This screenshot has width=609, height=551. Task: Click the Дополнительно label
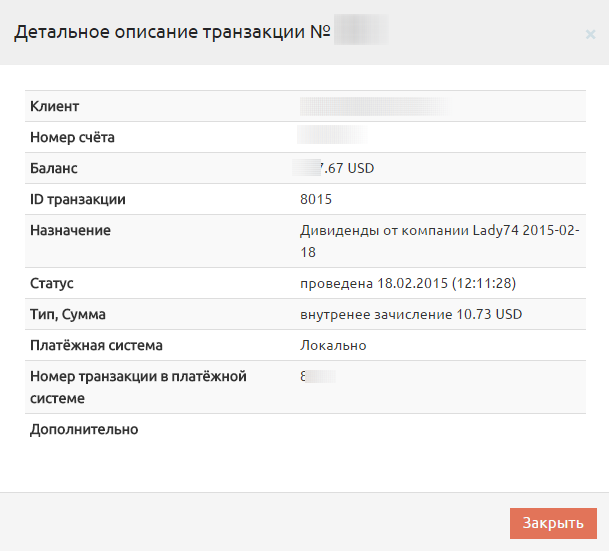click(x=84, y=429)
